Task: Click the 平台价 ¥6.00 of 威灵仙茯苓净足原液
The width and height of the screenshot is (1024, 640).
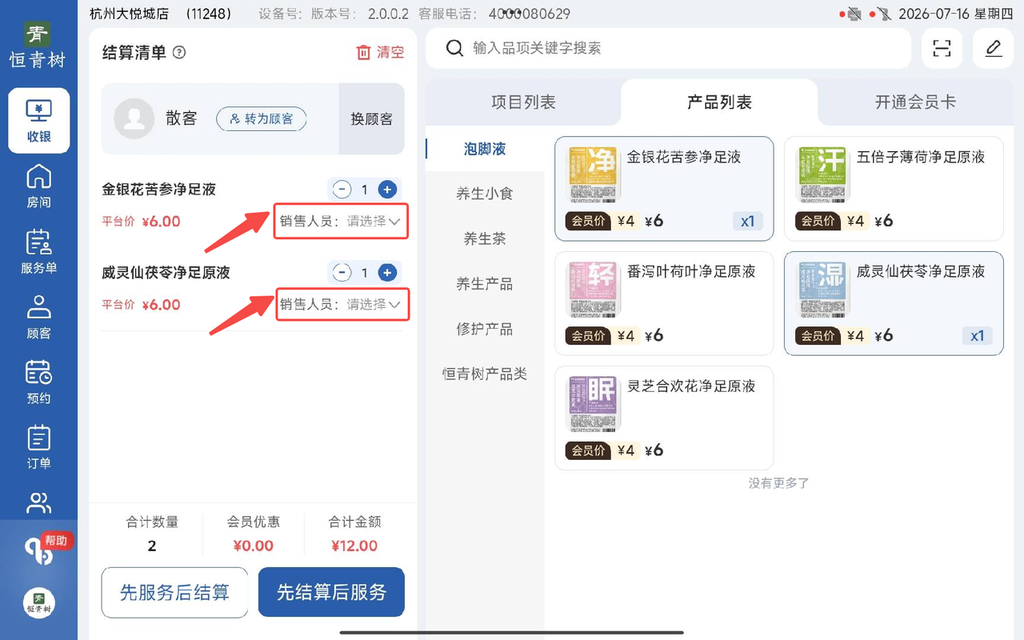Action: [x=141, y=305]
